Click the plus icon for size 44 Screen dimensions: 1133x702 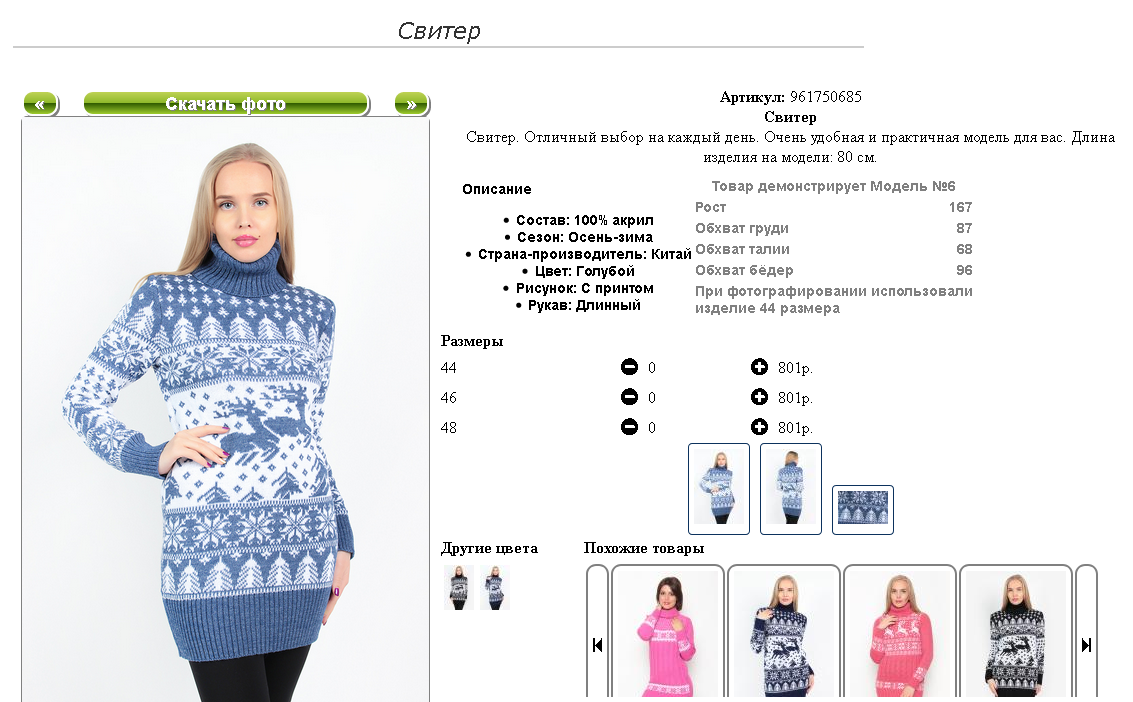coord(759,368)
